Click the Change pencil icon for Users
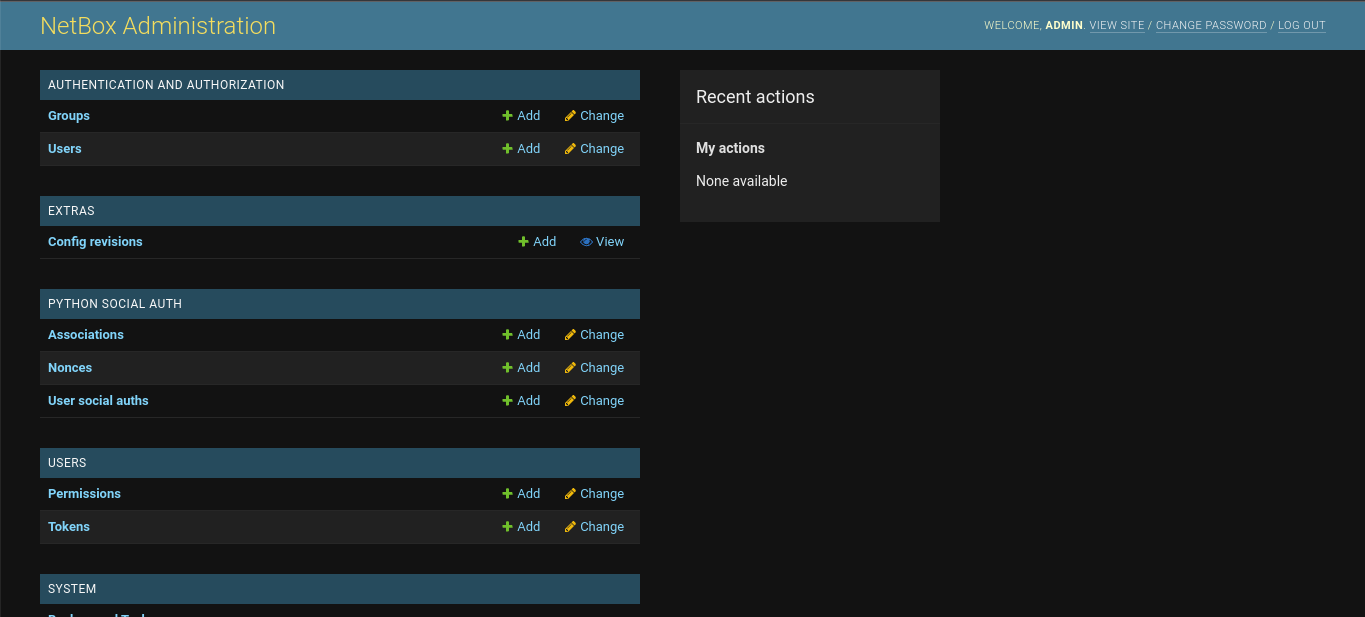The width and height of the screenshot is (1365, 617). 568,148
